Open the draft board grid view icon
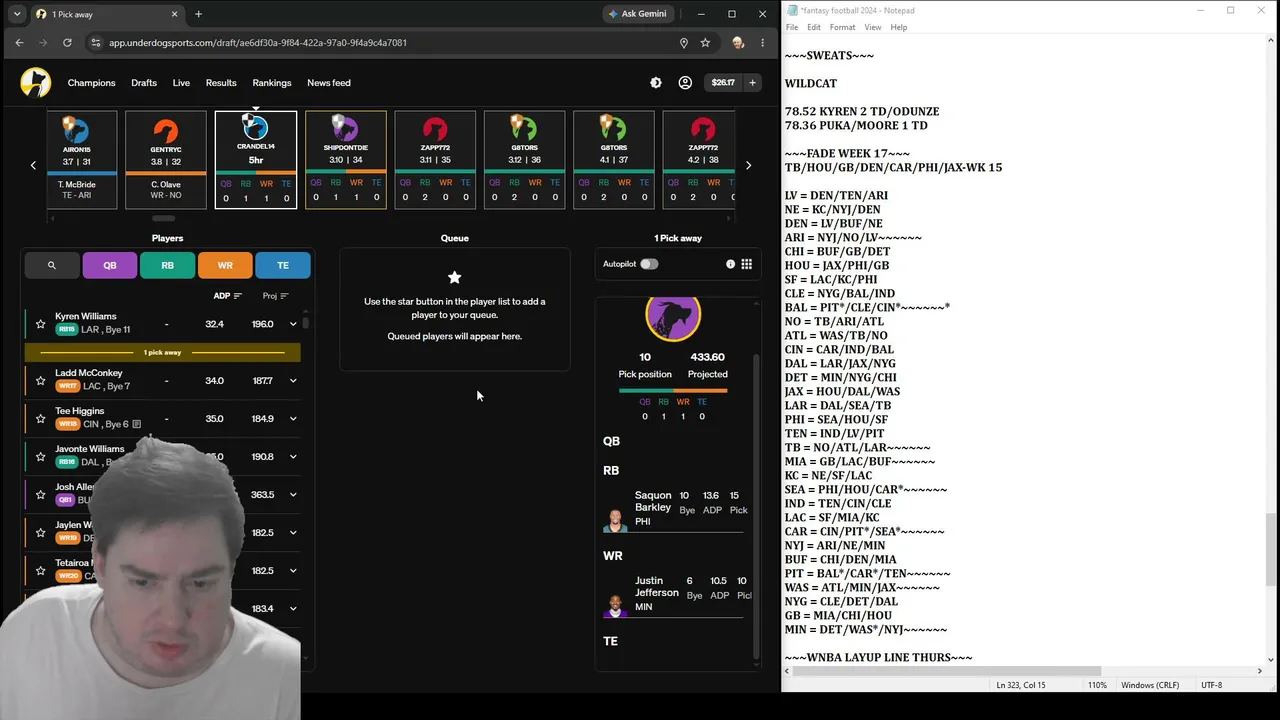 coord(746,264)
